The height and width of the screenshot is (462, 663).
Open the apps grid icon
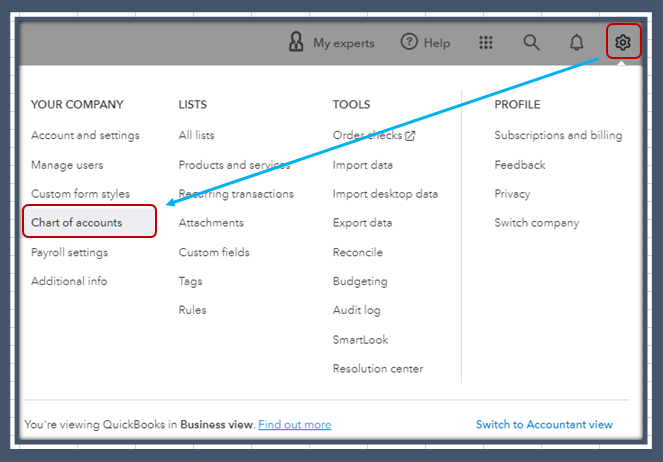click(x=486, y=42)
